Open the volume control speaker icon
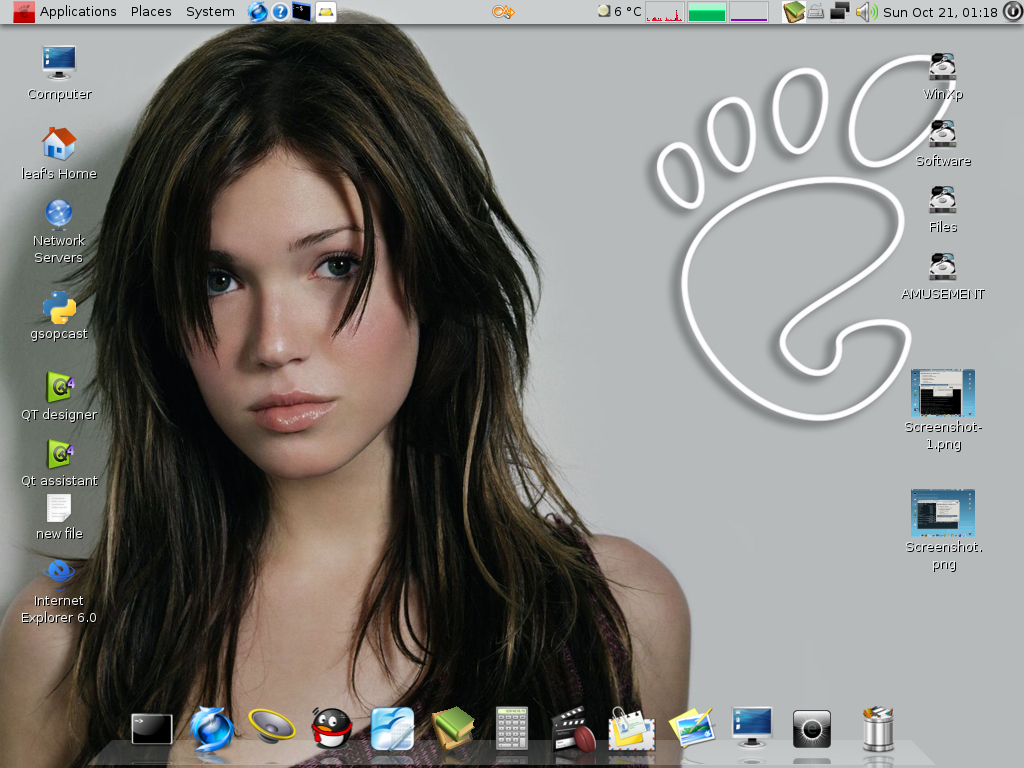This screenshot has width=1024, height=768. 866,12
